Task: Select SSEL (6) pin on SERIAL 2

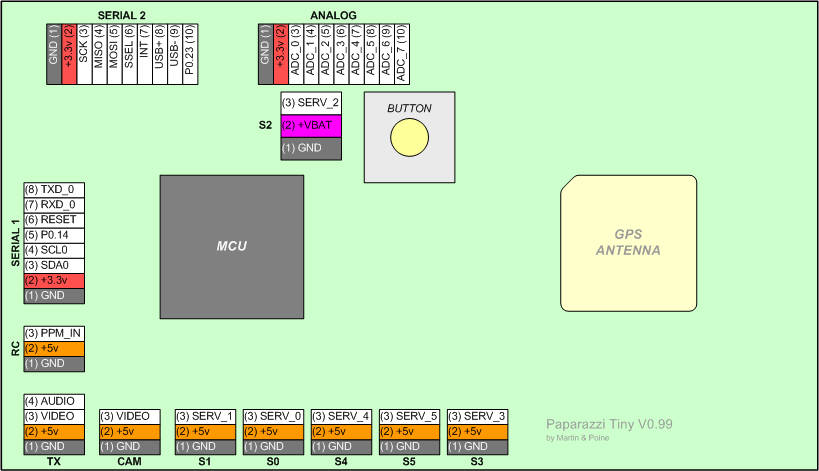Action: 130,54
